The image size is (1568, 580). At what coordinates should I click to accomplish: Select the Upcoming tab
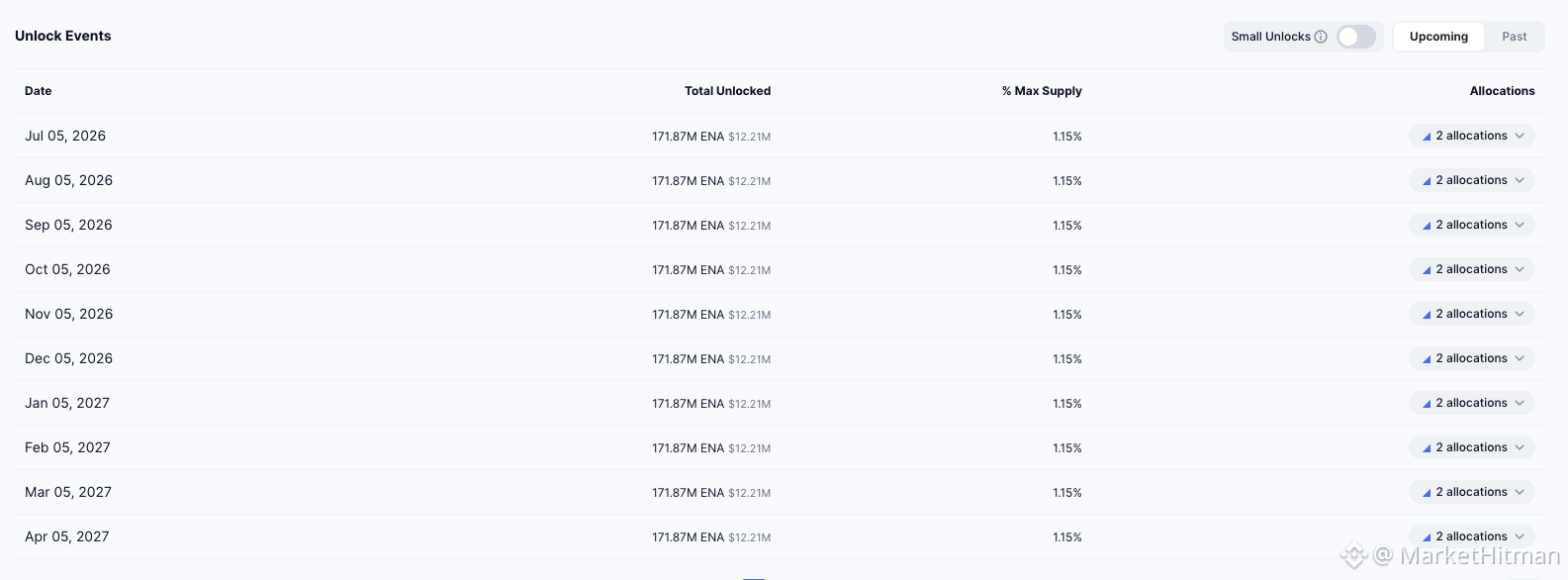[x=1438, y=37]
